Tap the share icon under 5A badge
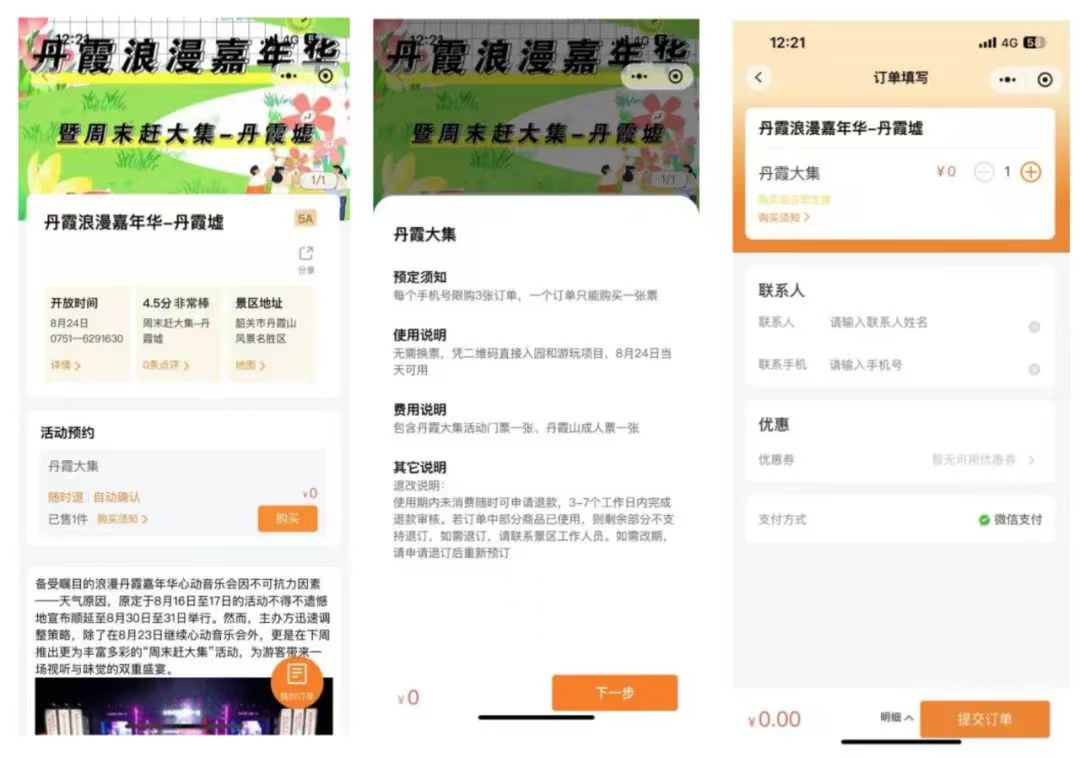1080x758 pixels. click(306, 254)
